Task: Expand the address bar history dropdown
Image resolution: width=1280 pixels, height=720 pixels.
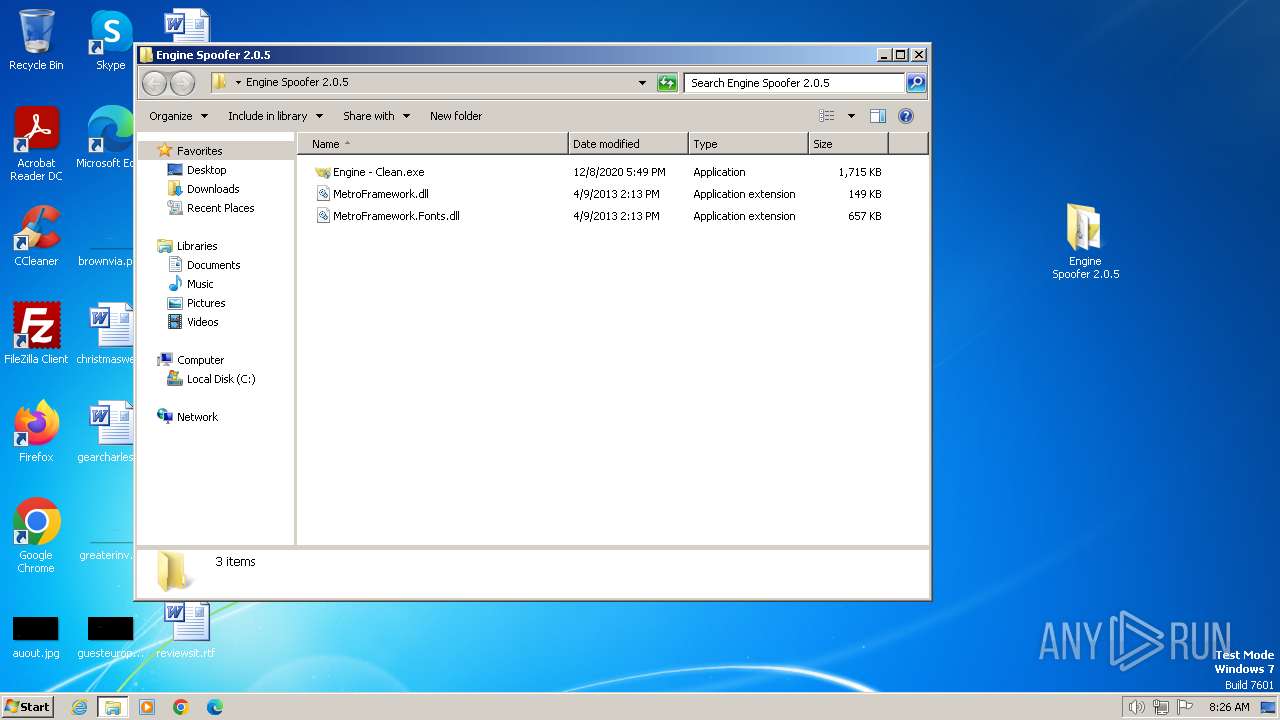Action: (642, 83)
